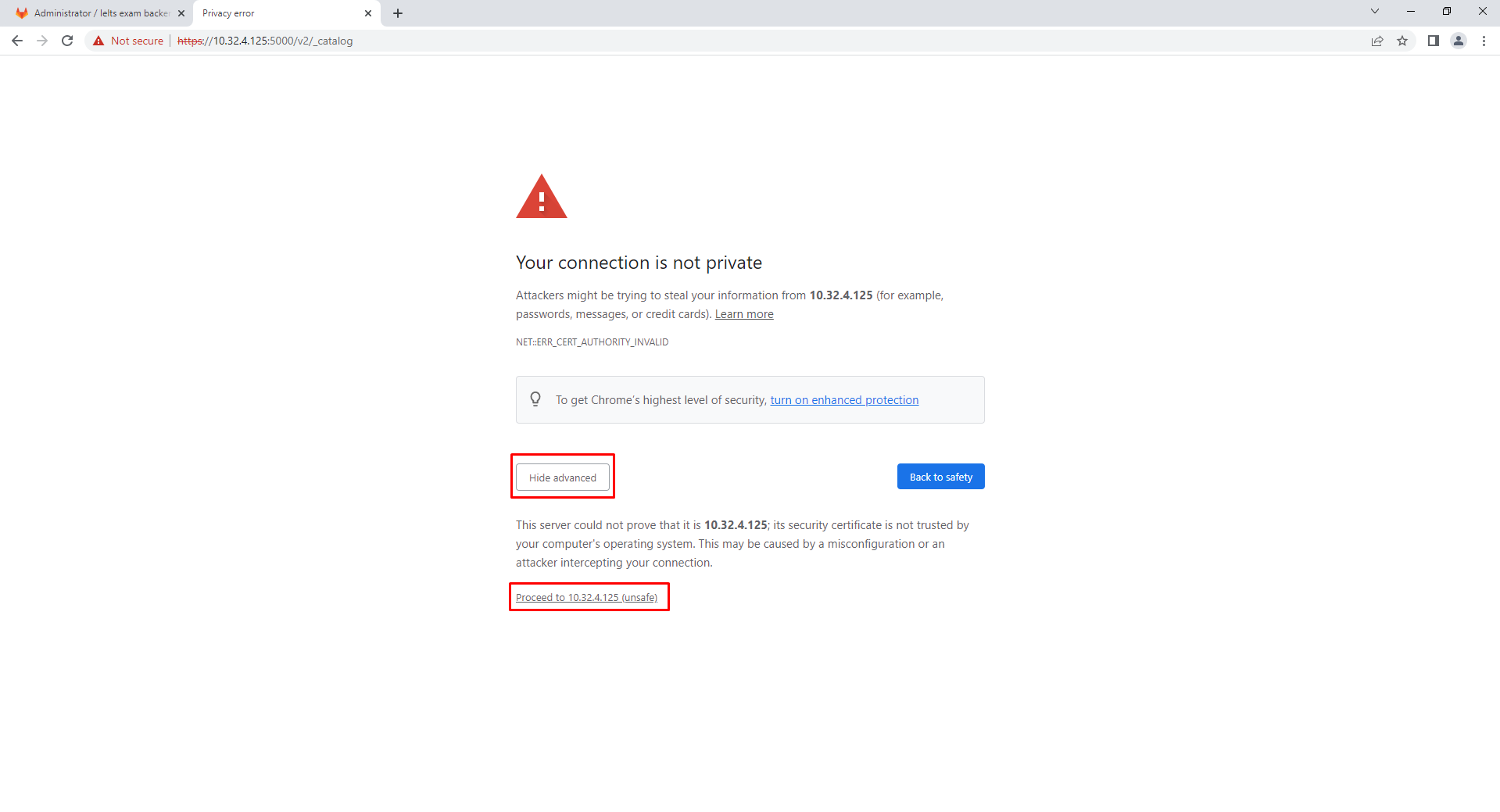Open the Learn more link
1500x812 pixels.
pyautogui.click(x=744, y=314)
